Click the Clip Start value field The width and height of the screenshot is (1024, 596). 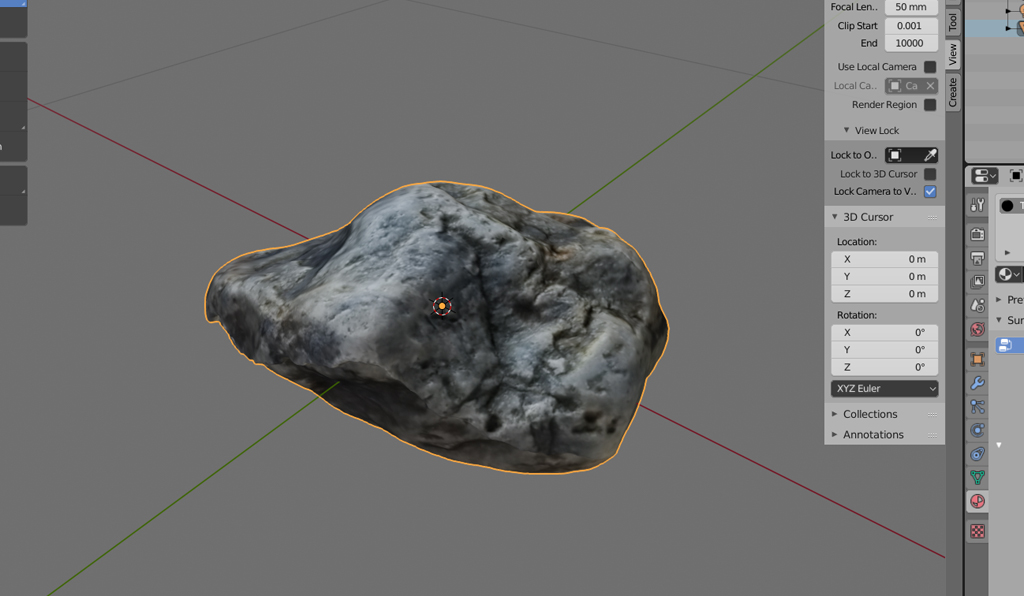click(910, 26)
